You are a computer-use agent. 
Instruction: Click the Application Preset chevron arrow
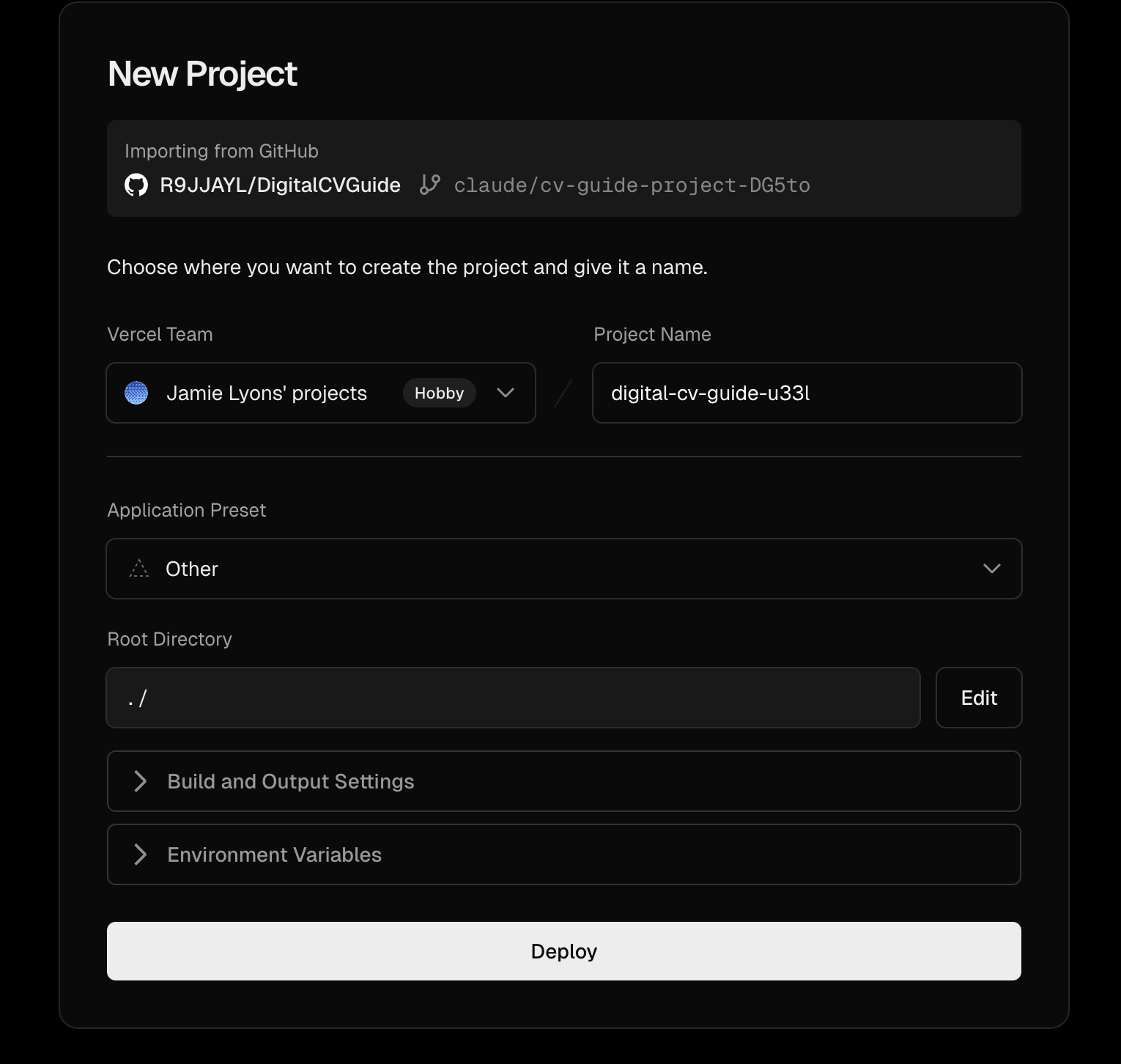pyautogui.click(x=992, y=569)
